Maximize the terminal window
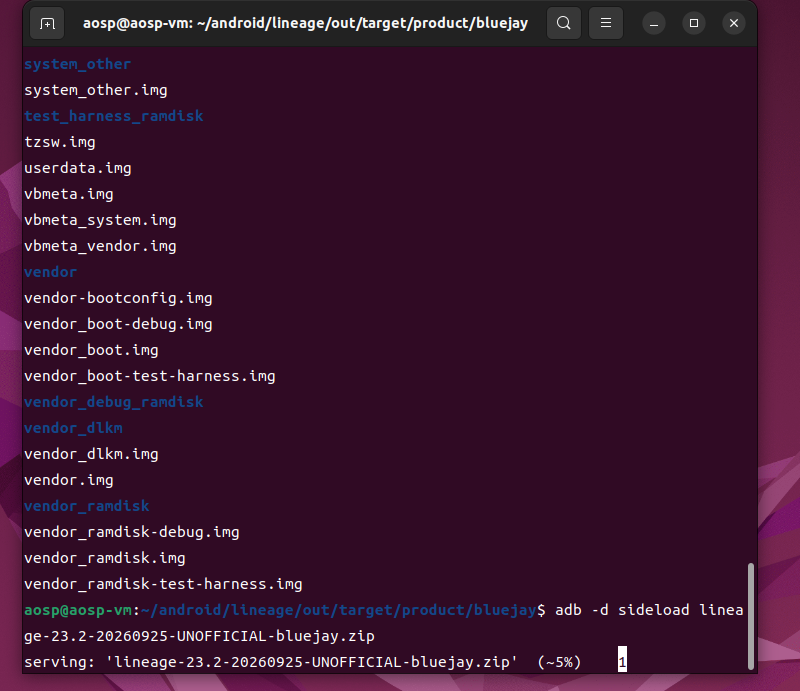800x691 pixels. tap(694, 23)
